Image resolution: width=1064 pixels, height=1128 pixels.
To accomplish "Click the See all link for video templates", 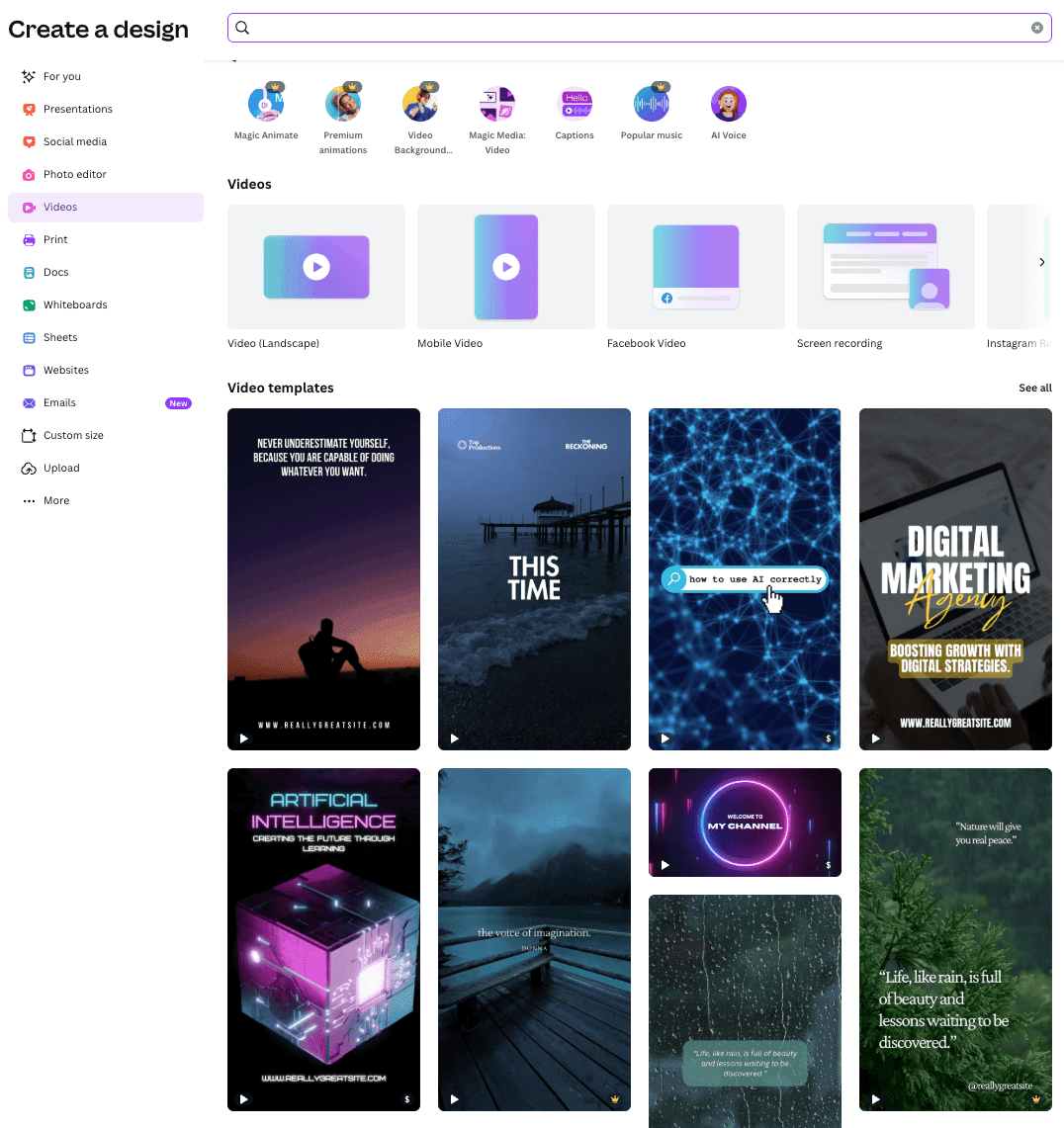I will 1035,388.
